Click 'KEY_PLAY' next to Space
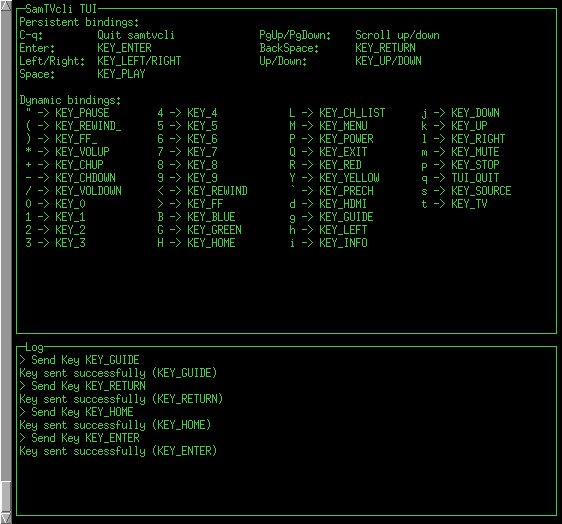The width and height of the screenshot is (562, 524). click(121, 74)
